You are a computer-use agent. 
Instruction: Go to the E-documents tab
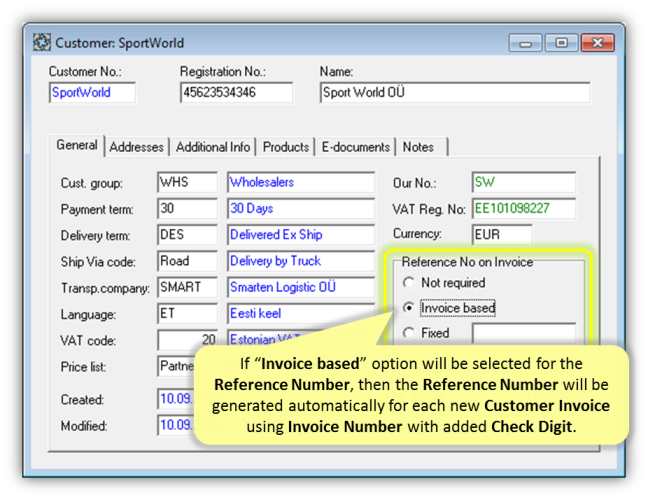click(355, 147)
